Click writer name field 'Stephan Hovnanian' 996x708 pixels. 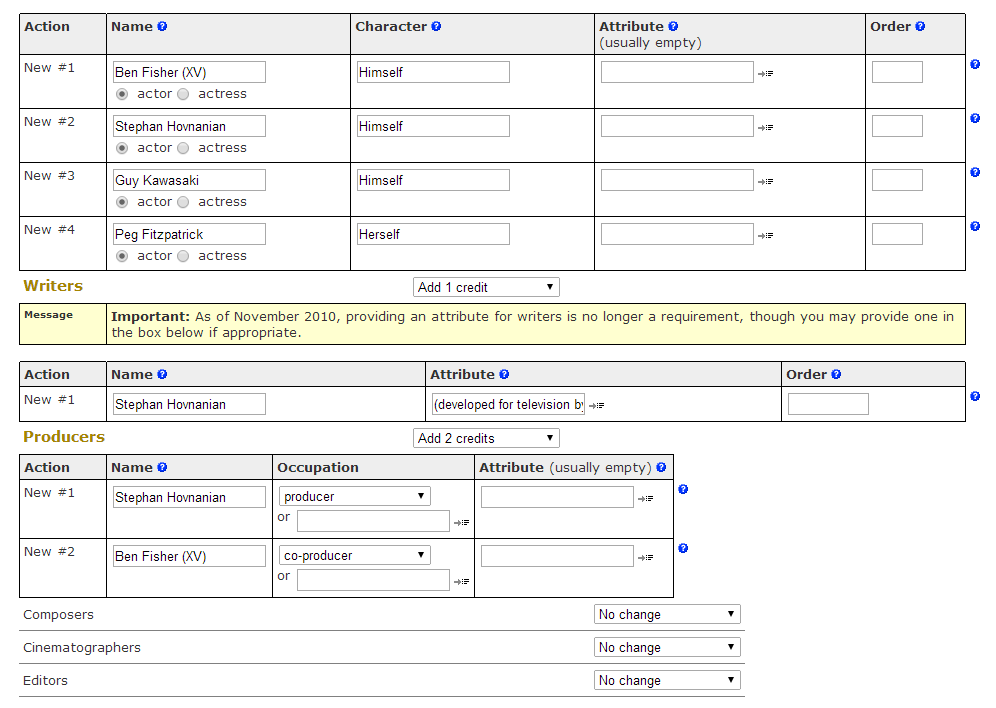[189, 404]
